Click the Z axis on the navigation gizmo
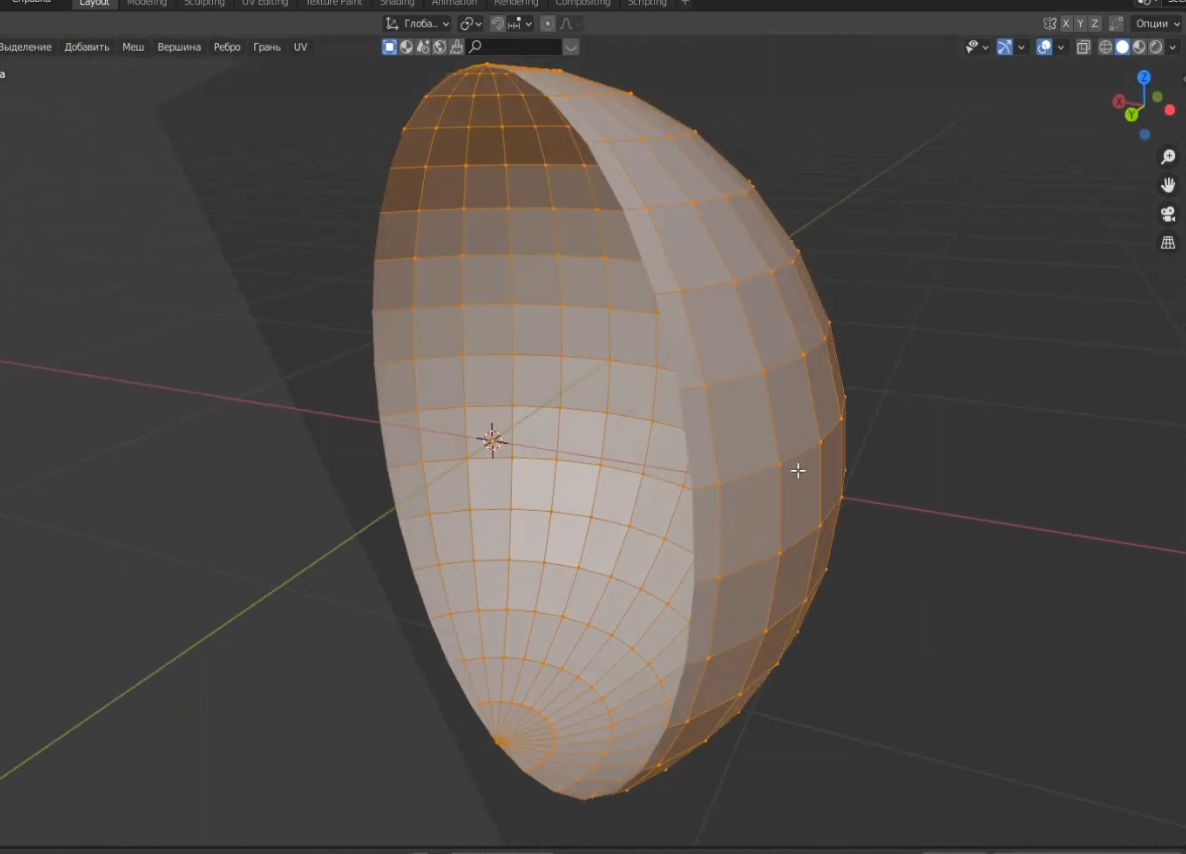This screenshot has width=1186, height=854. pos(1143,76)
